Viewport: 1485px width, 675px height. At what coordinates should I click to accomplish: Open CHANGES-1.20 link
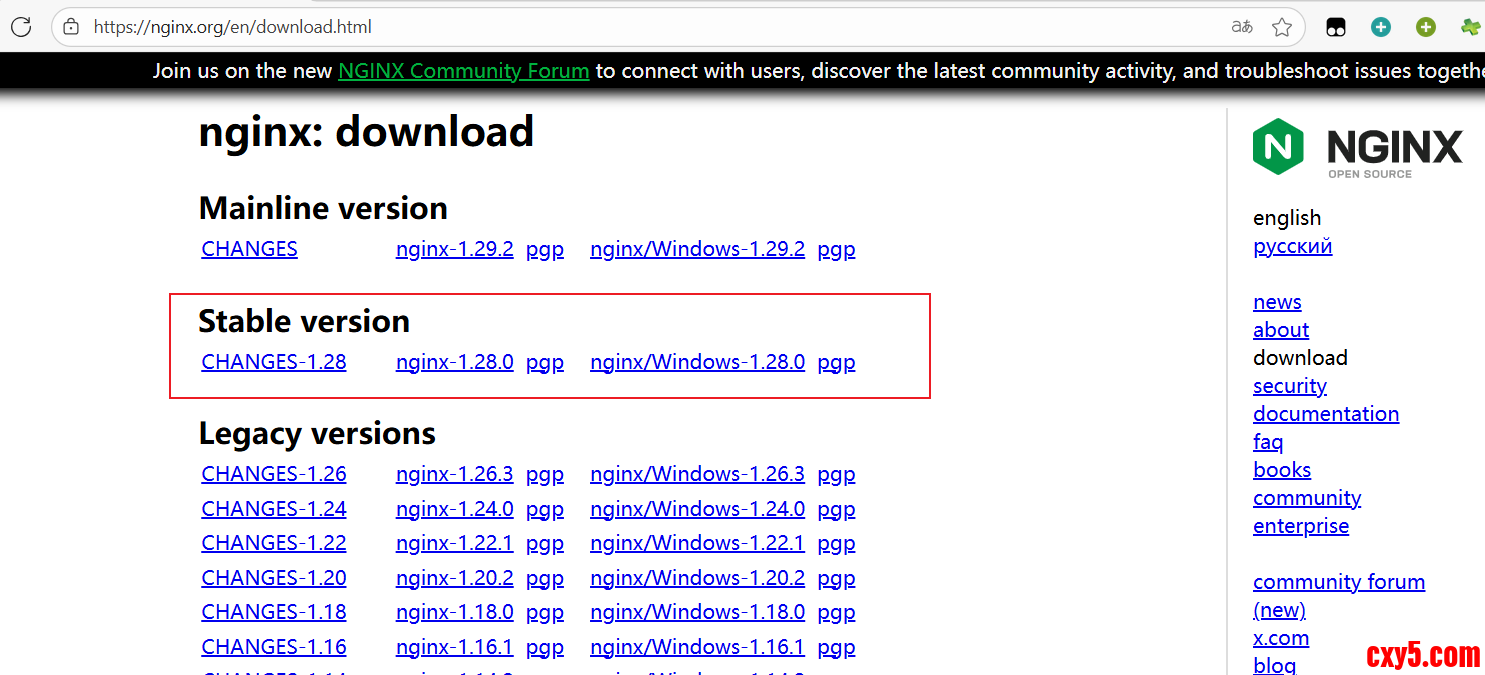pos(274,578)
